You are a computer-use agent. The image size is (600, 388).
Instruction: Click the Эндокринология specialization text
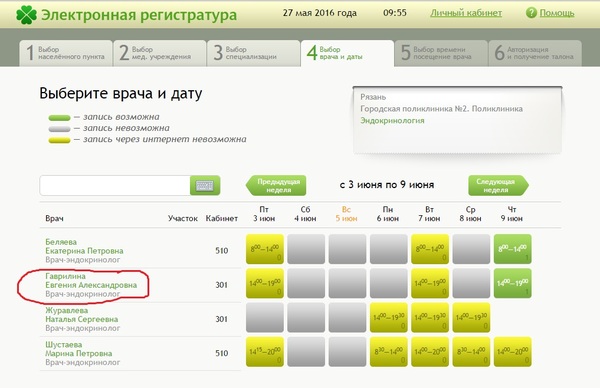392,121
